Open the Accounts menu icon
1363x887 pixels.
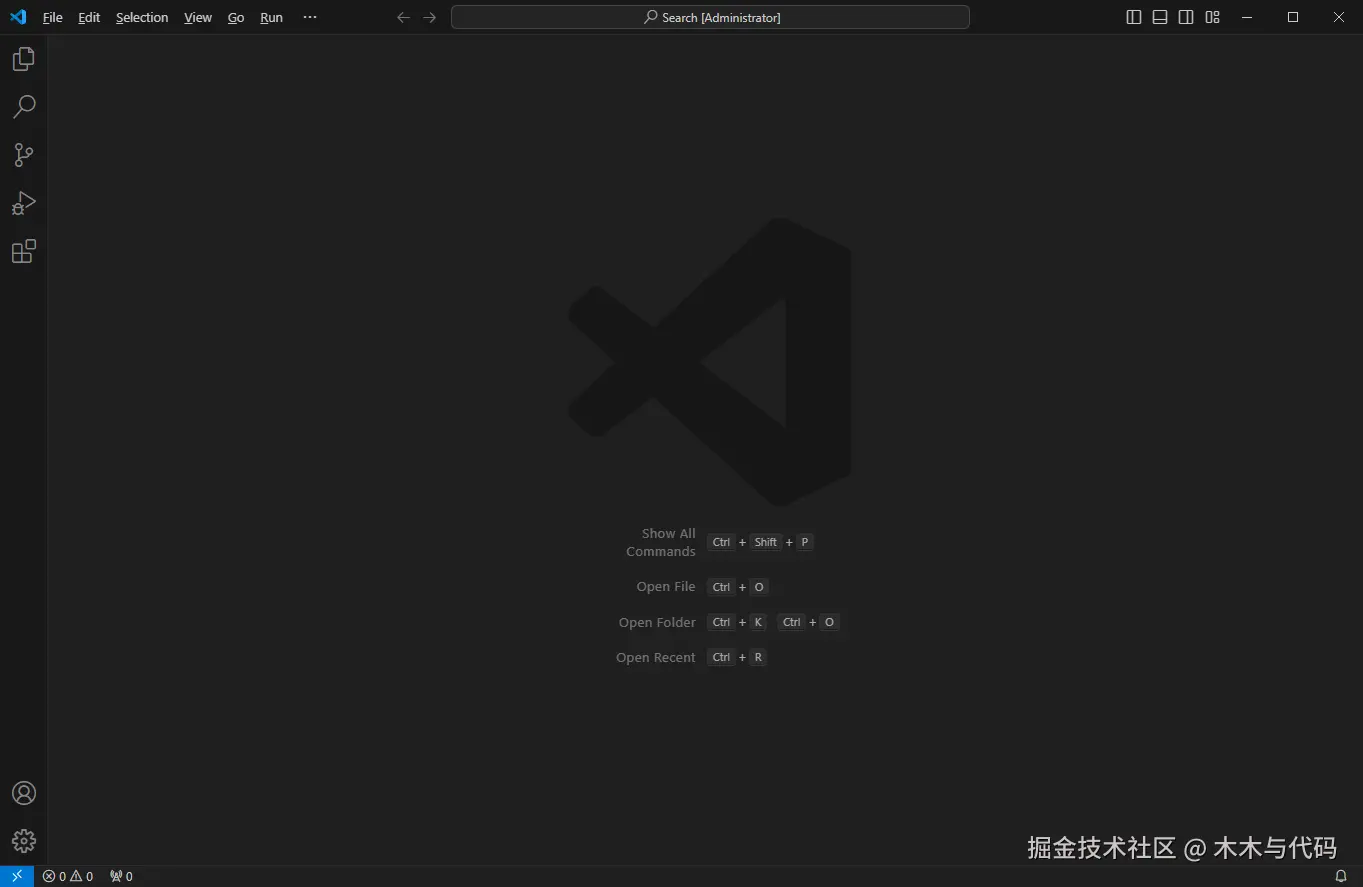tap(23, 793)
